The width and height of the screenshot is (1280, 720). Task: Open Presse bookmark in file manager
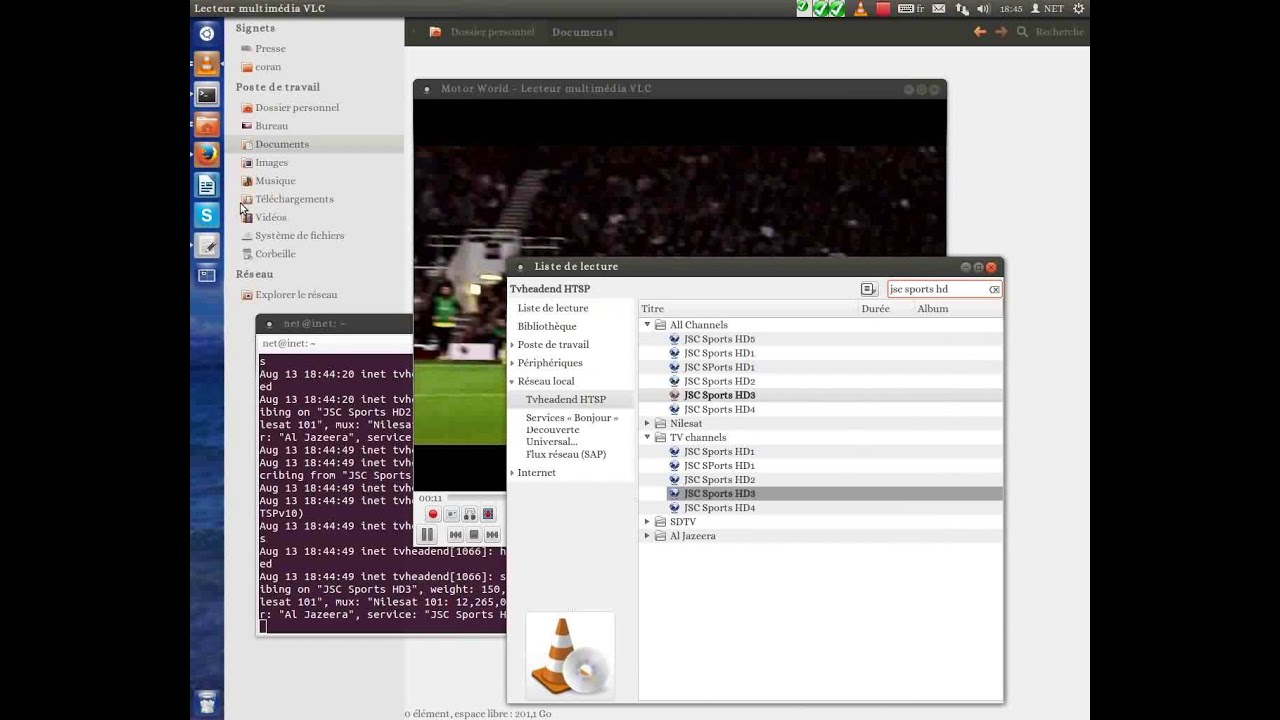[x=270, y=48]
